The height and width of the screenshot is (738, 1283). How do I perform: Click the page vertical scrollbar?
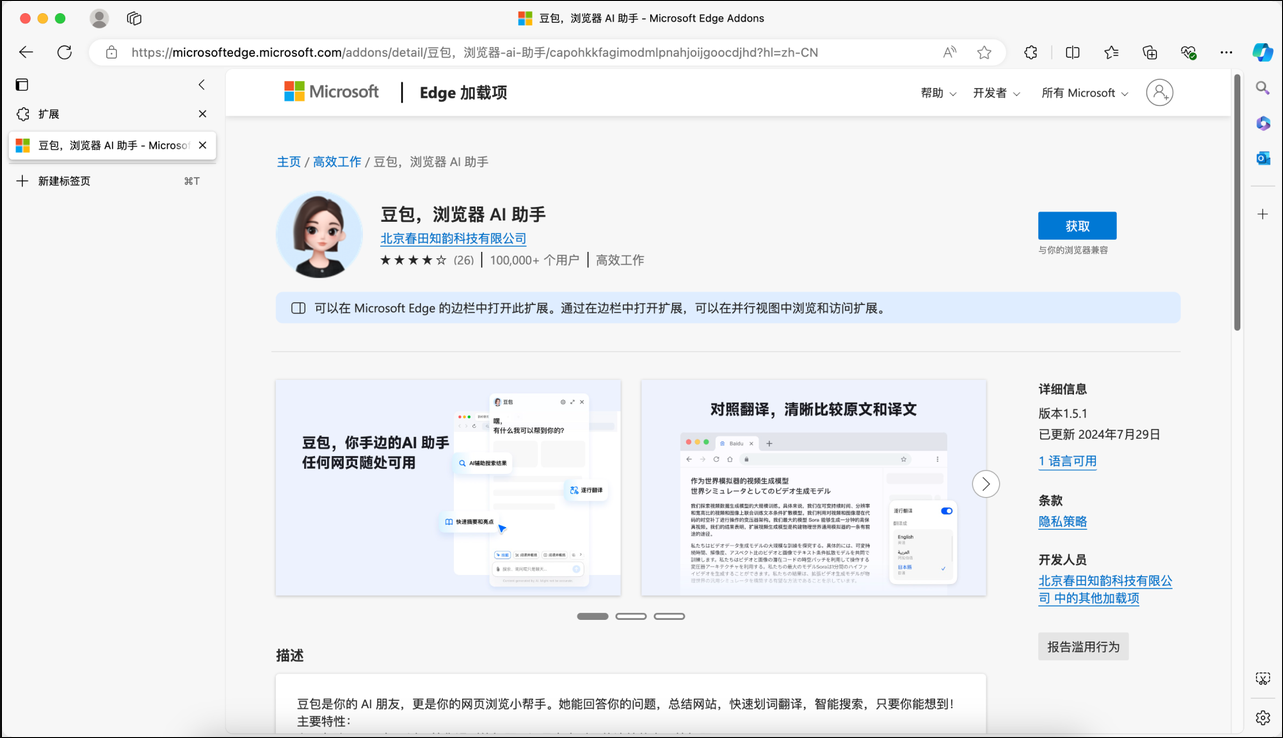point(1237,202)
